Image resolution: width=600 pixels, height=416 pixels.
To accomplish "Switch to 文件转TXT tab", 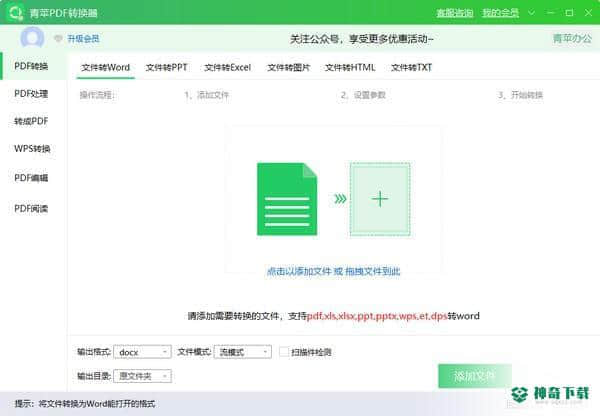I will pos(411,68).
